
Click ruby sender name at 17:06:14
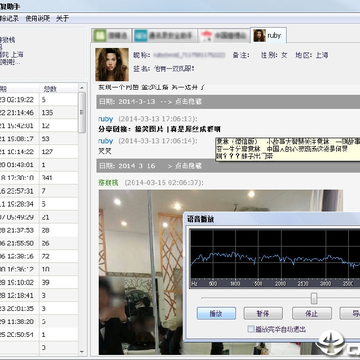106,141
